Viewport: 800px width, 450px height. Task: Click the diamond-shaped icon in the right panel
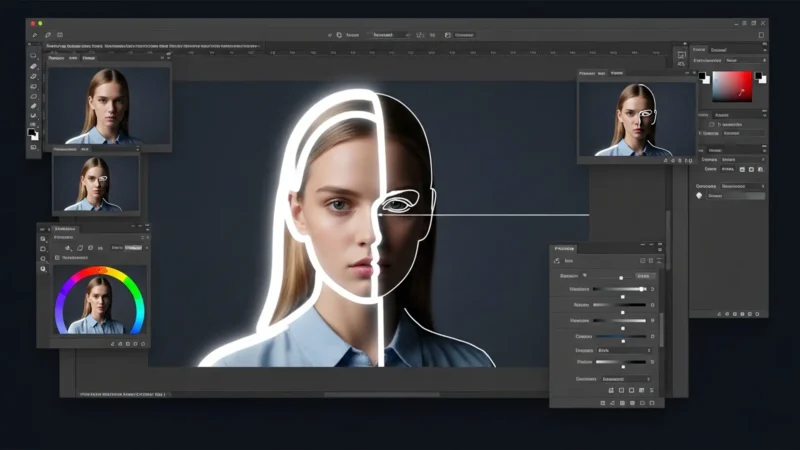coord(699,195)
